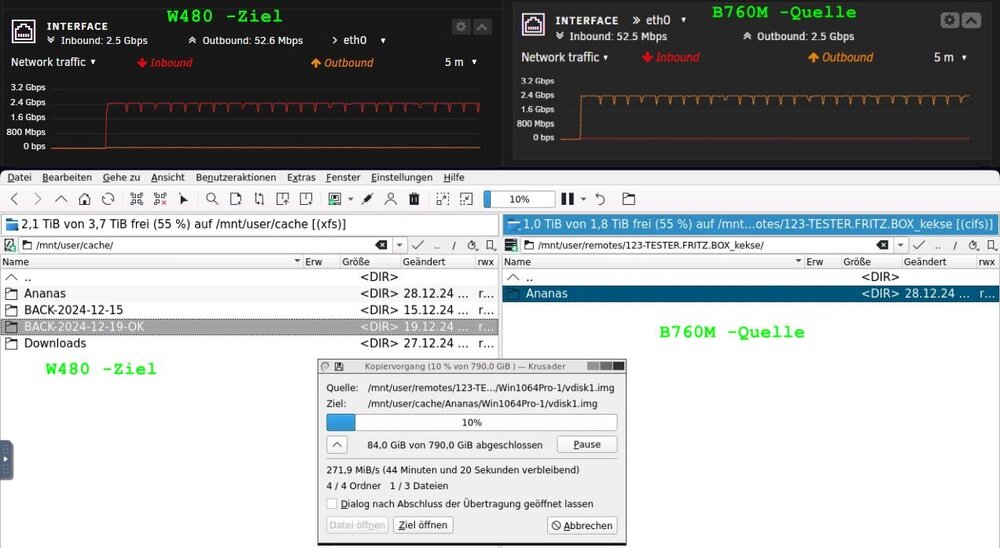
Task: Click the undo arrow beside the pause icon
Action: click(x=600, y=199)
